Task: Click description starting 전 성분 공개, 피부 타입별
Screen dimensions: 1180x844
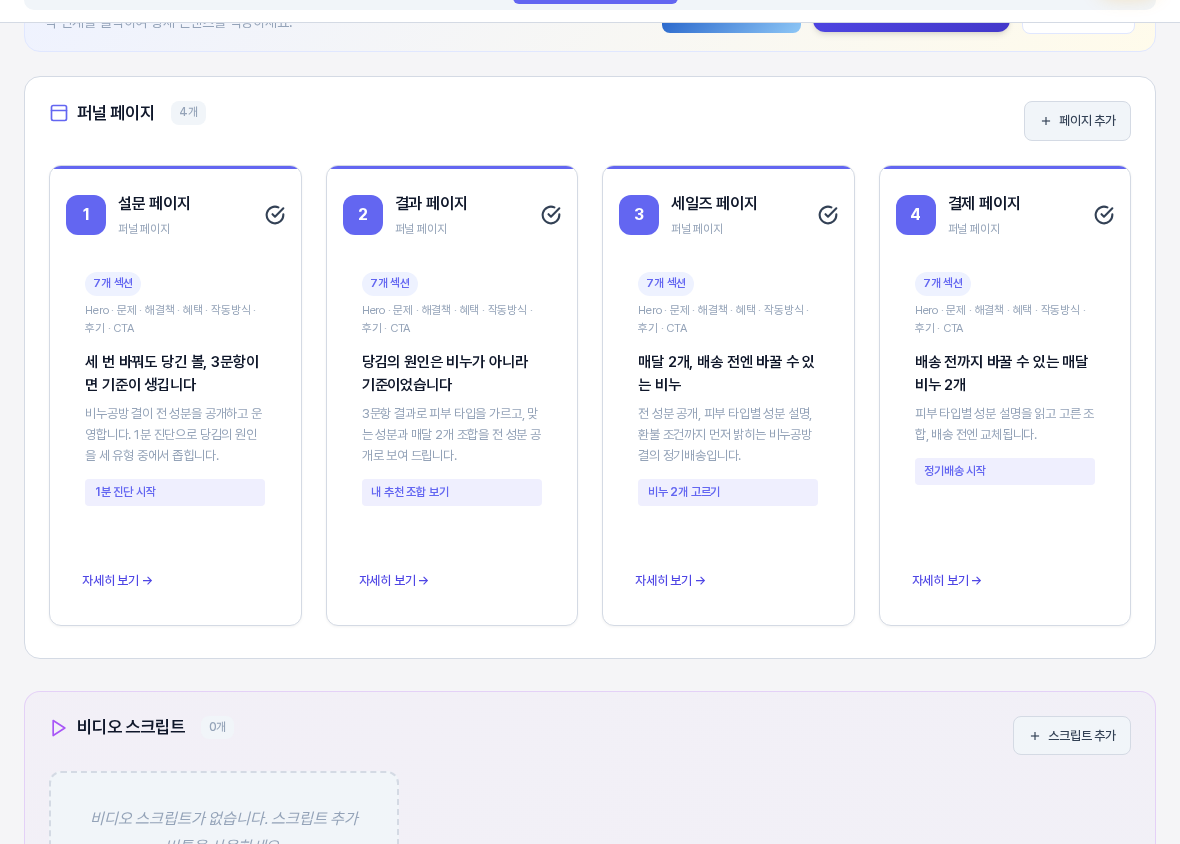Action: pos(725,435)
